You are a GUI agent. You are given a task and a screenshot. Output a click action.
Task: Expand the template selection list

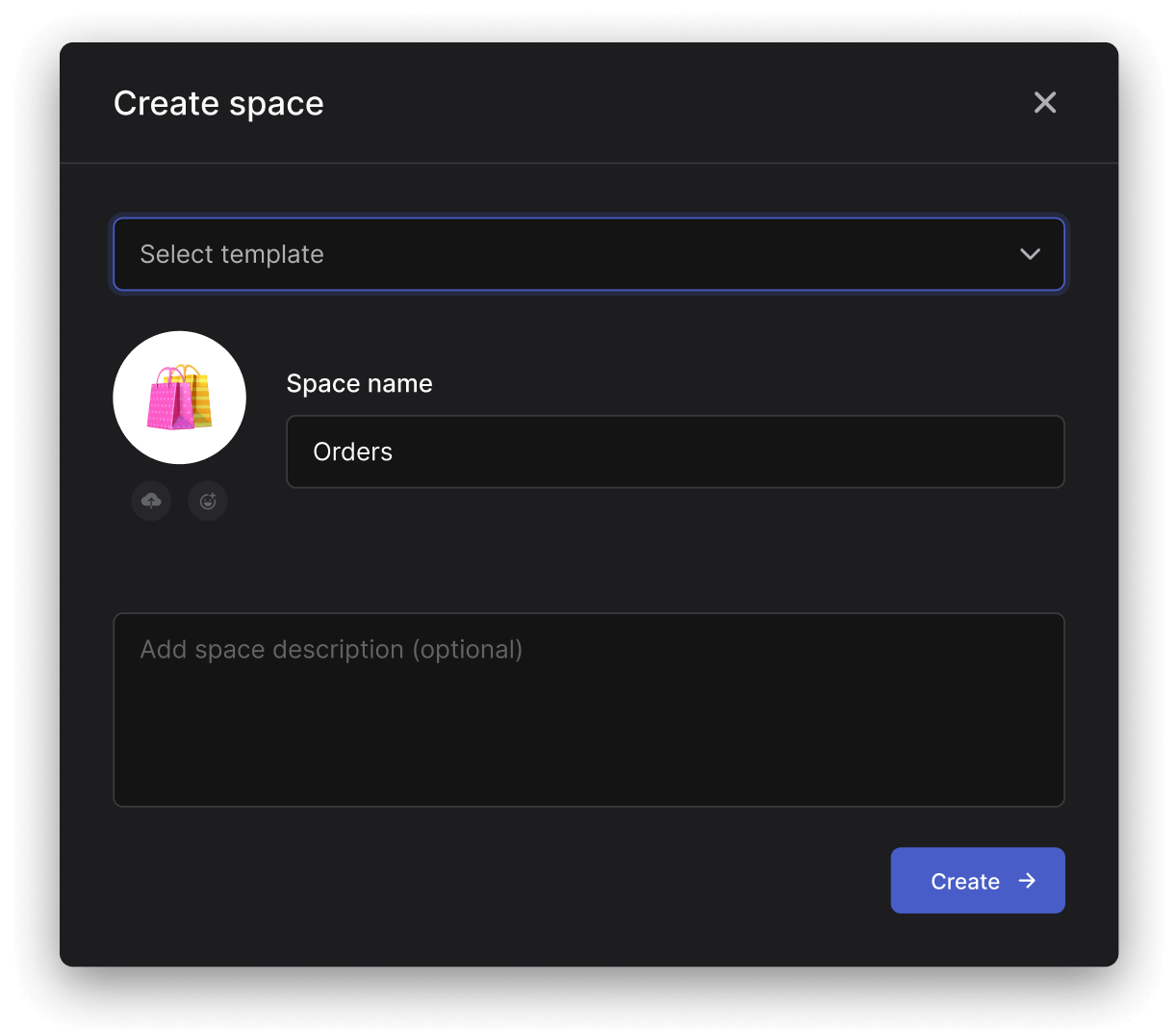(x=589, y=254)
